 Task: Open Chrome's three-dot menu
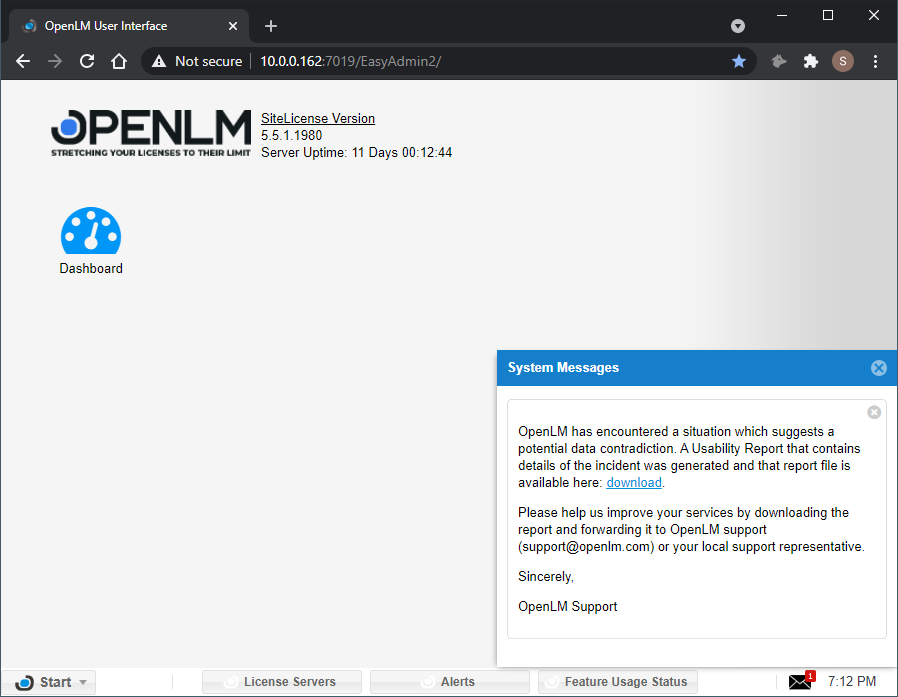[x=875, y=61]
